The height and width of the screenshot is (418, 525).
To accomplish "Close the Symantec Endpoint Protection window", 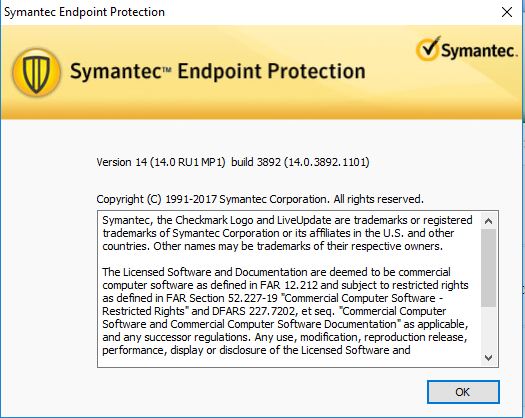I will coord(507,12).
